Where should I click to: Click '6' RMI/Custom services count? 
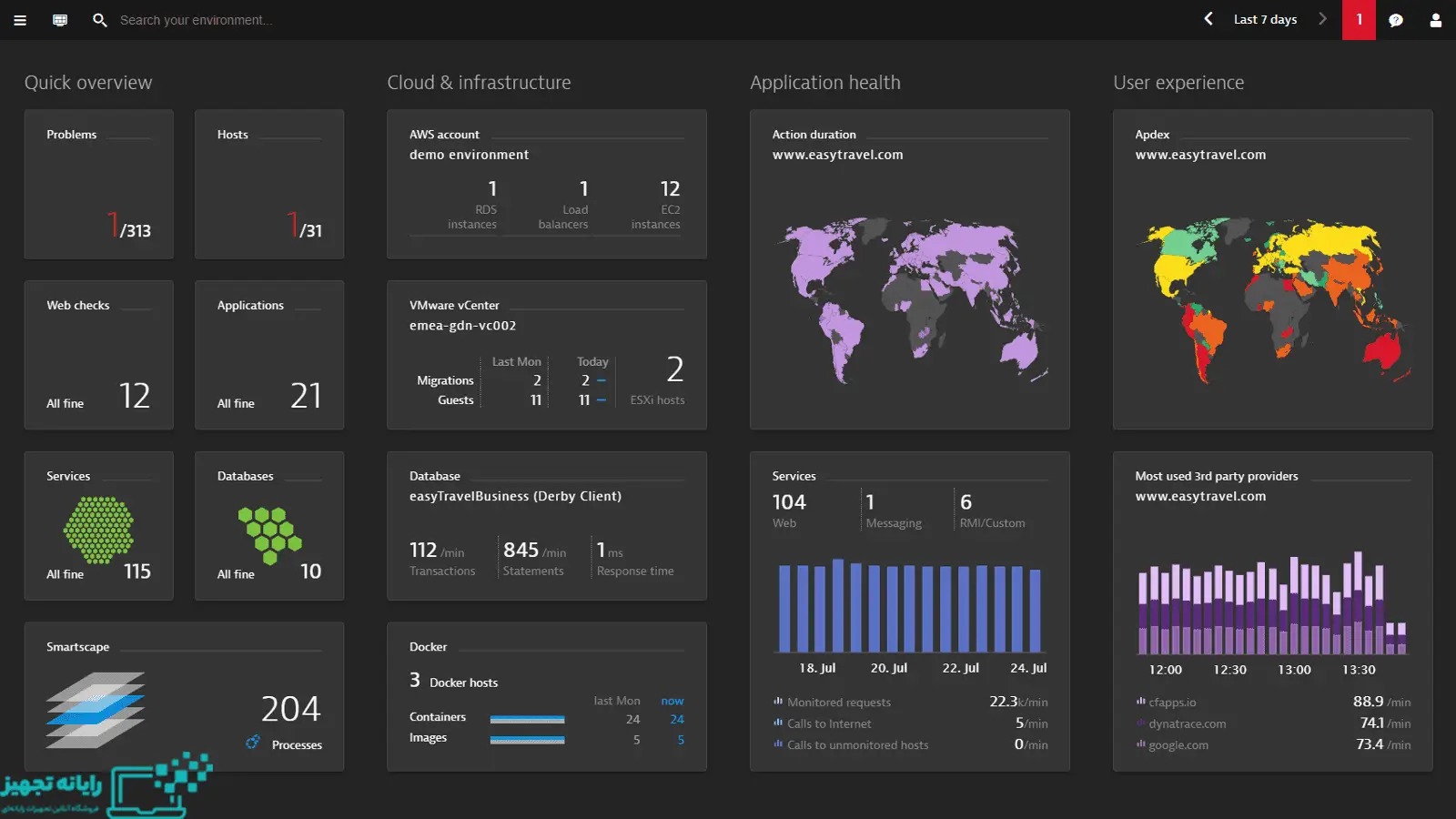966,501
